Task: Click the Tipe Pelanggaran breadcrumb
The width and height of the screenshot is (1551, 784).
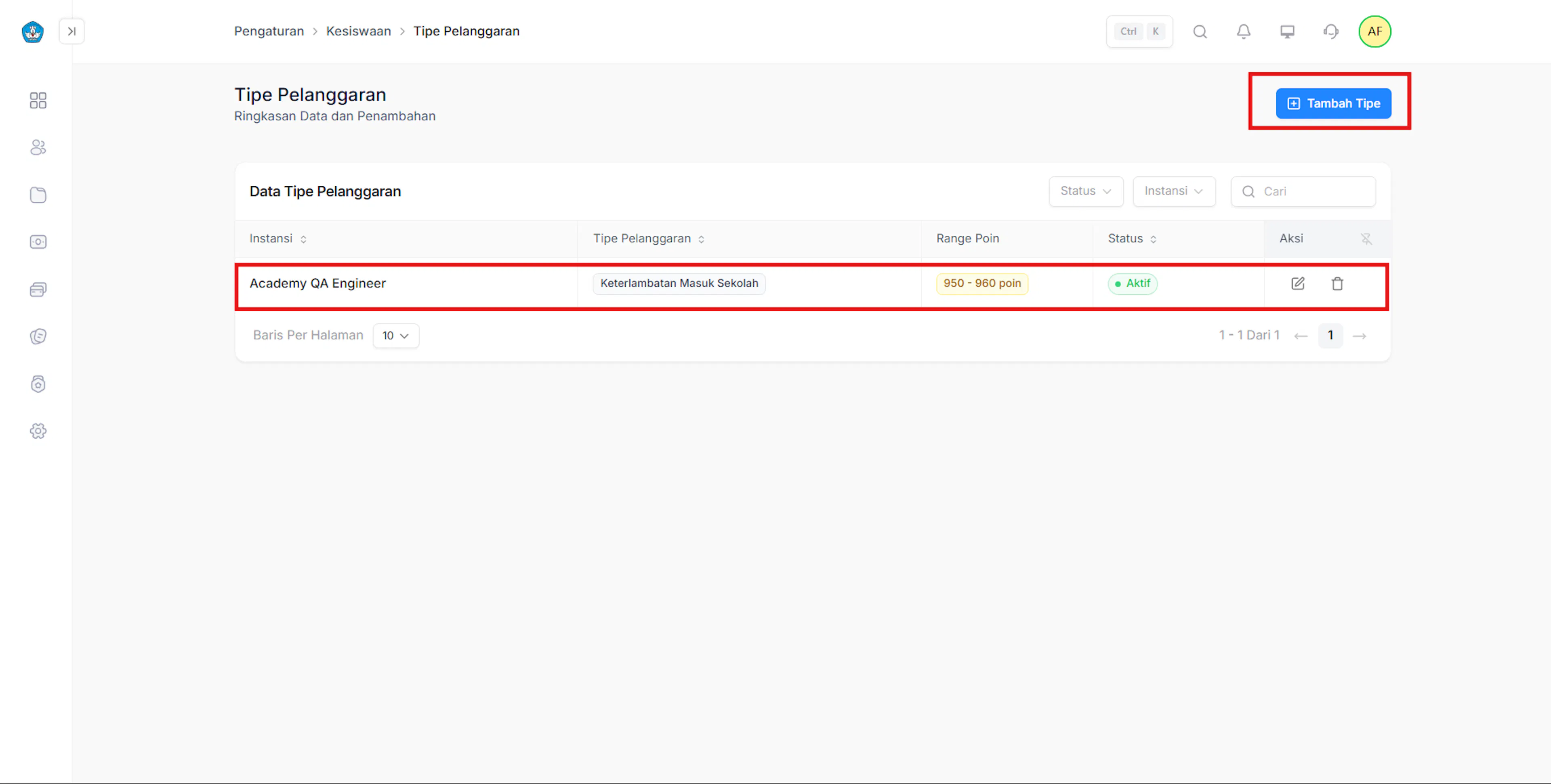Action: click(x=466, y=31)
